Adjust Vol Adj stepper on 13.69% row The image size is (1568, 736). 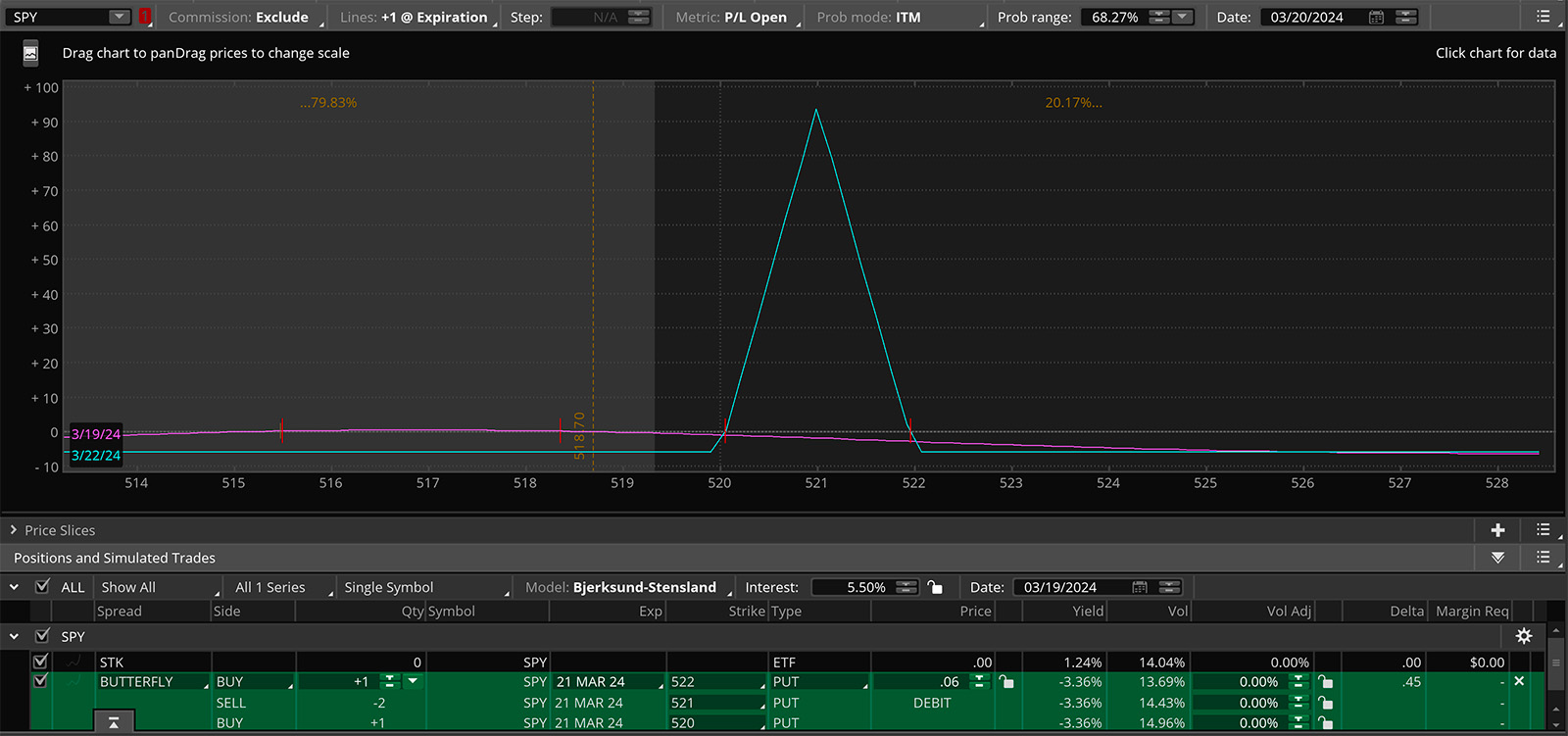coord(1298,681)
